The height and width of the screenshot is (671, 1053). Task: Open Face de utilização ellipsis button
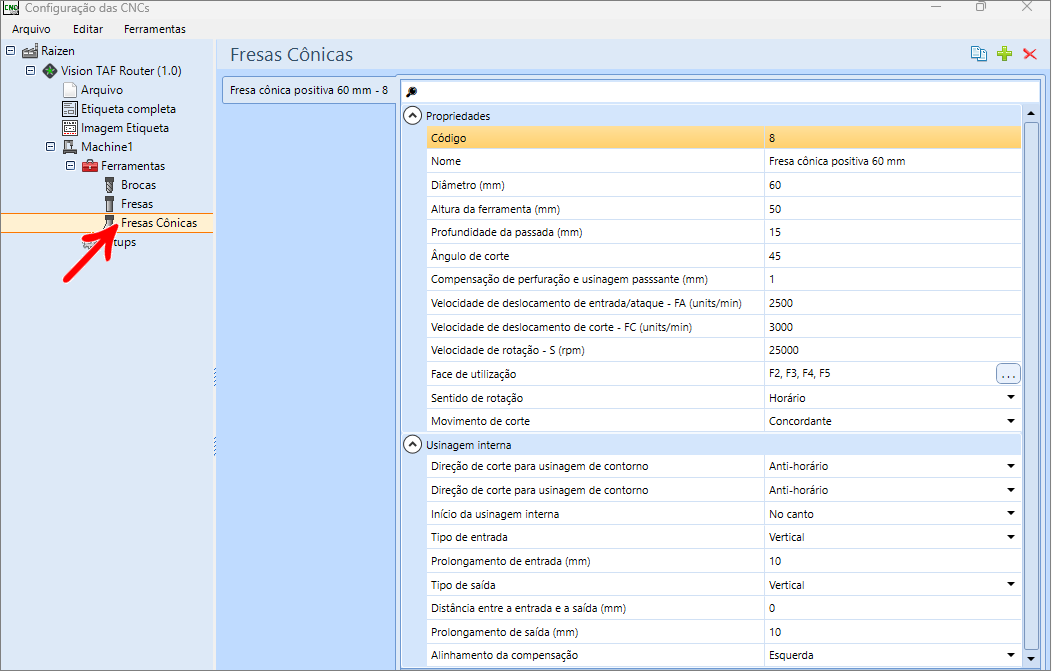(1008, 374)
